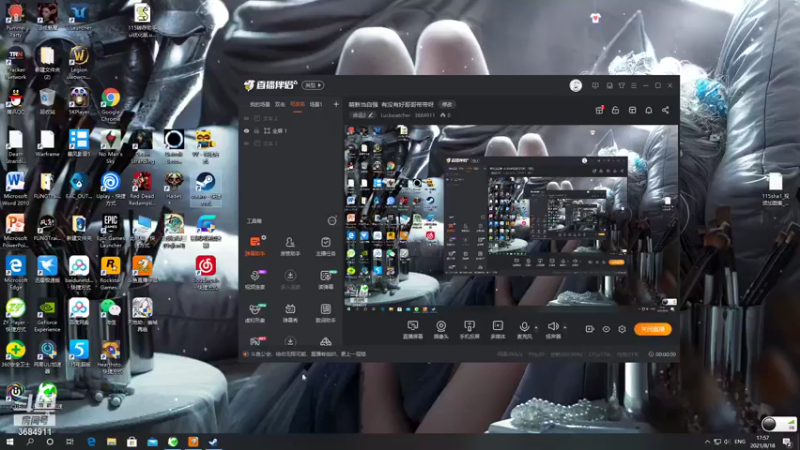The image size is (800, 450).
Task: Open the notification bell above preview
Action: 648,110
